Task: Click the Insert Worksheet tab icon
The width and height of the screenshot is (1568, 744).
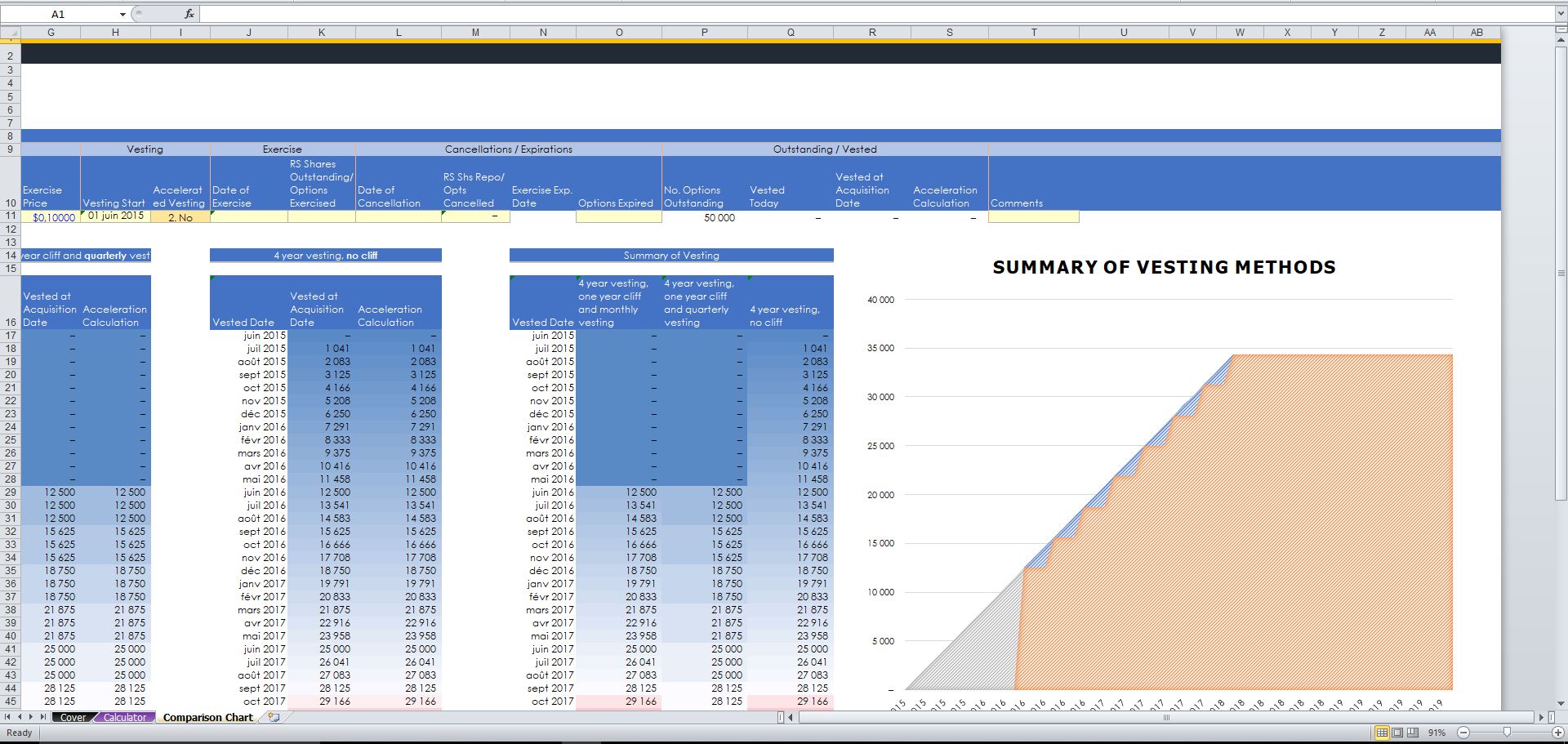Action: tap(274, 717)
